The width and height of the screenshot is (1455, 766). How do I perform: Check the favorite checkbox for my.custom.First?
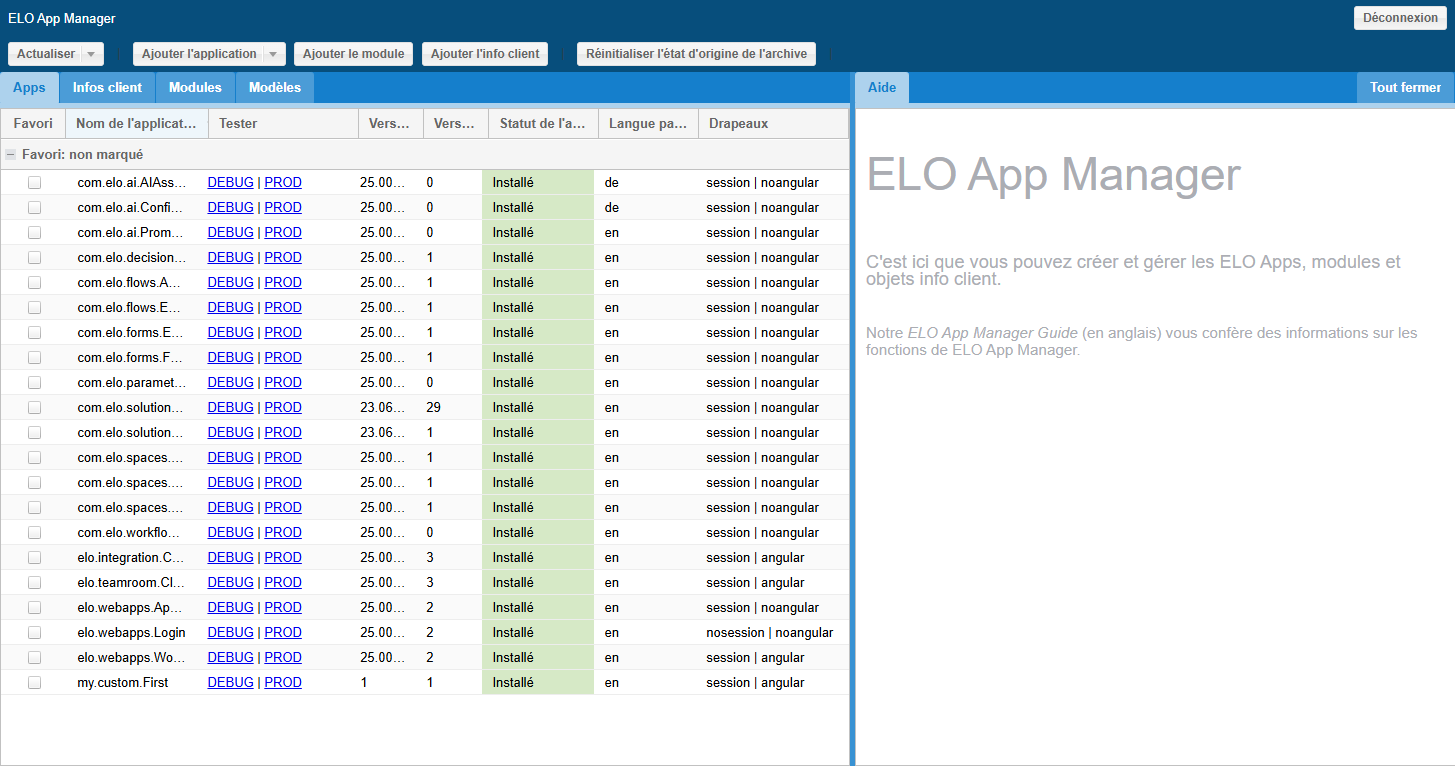tap(35, 682)
